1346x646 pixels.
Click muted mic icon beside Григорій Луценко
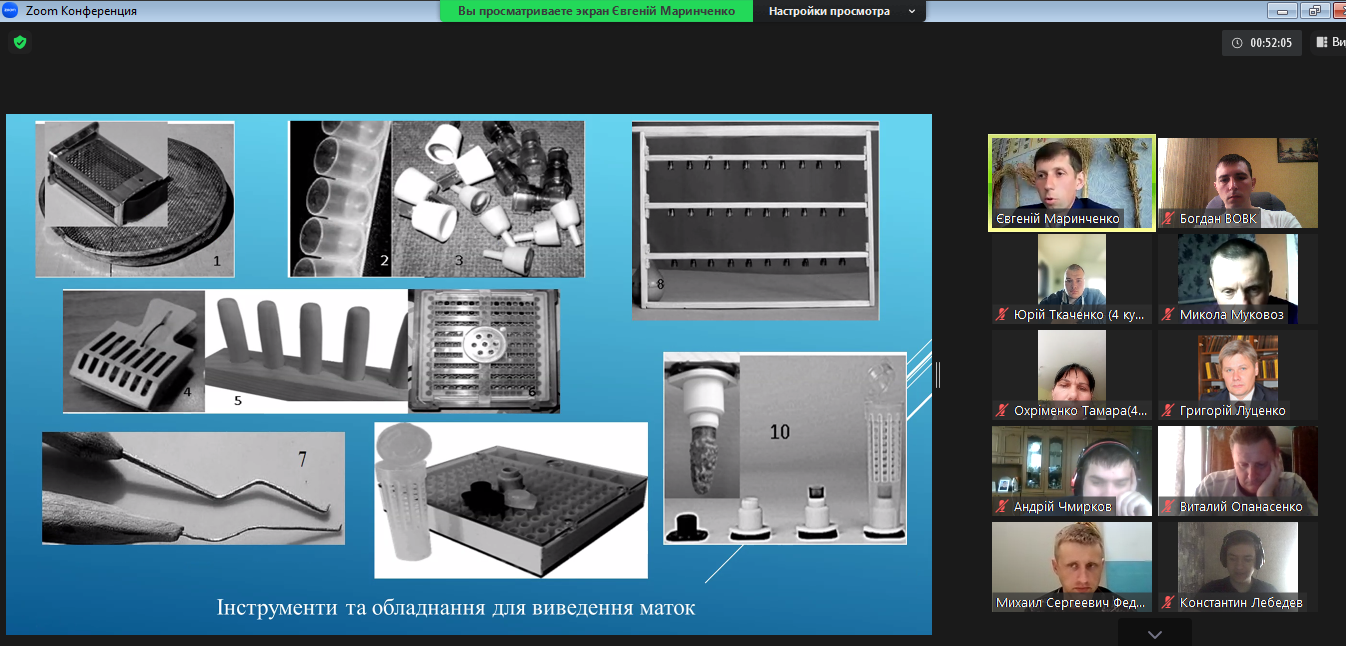[x=1169, y=410]
